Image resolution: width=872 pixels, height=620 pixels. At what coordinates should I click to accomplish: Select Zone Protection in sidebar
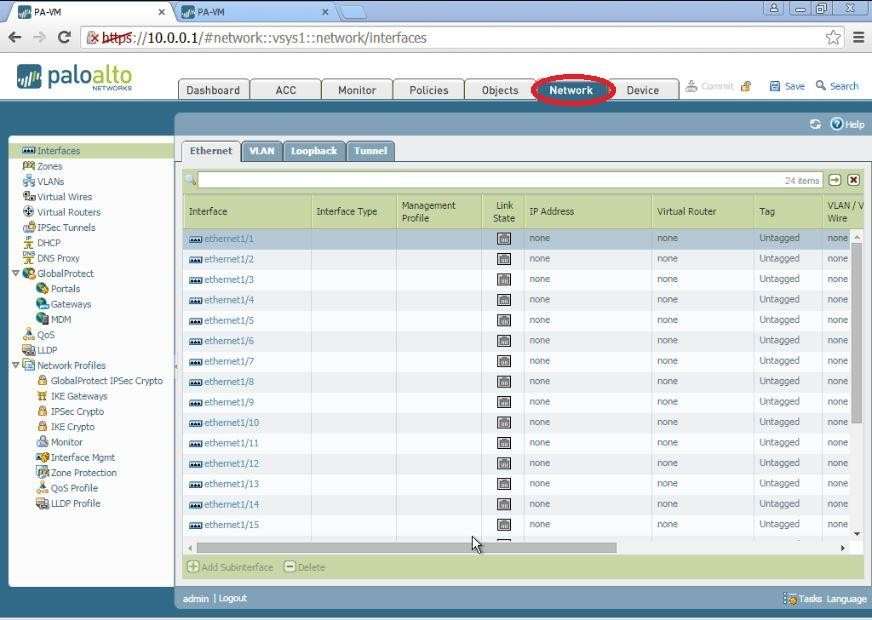click(83, 473)
